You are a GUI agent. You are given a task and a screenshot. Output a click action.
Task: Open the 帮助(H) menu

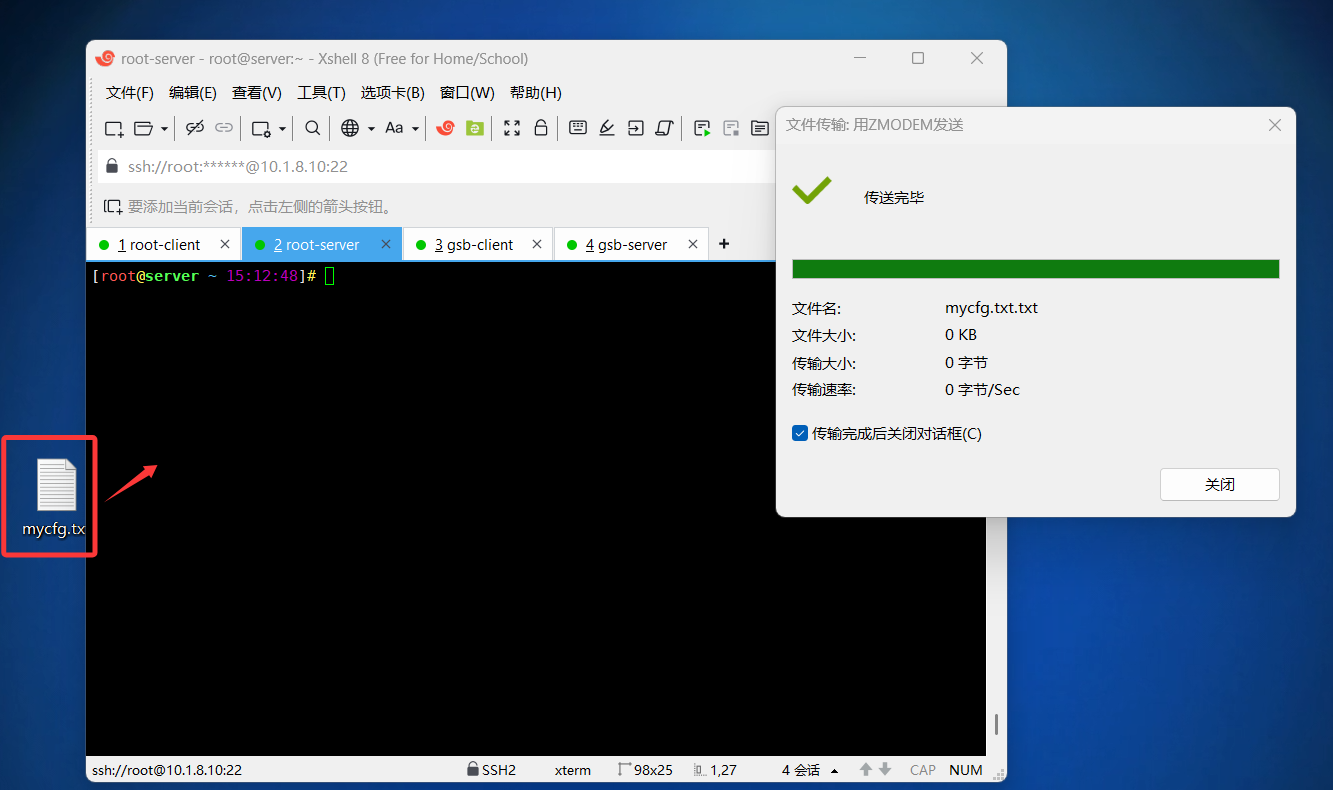click(536, 93)
